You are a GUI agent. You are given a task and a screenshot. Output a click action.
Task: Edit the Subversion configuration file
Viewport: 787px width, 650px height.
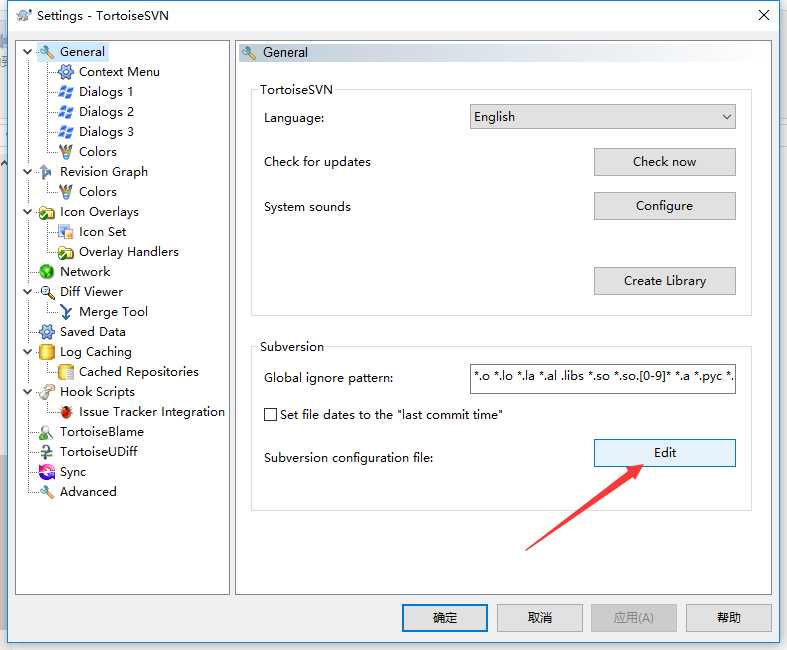tap(665, 453)
